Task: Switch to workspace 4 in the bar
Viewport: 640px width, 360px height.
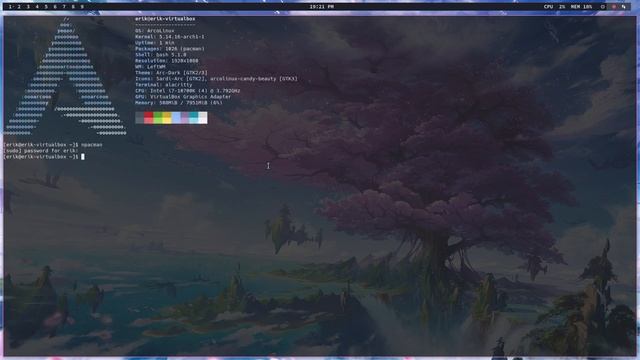Action: click(x=37, y=7)
